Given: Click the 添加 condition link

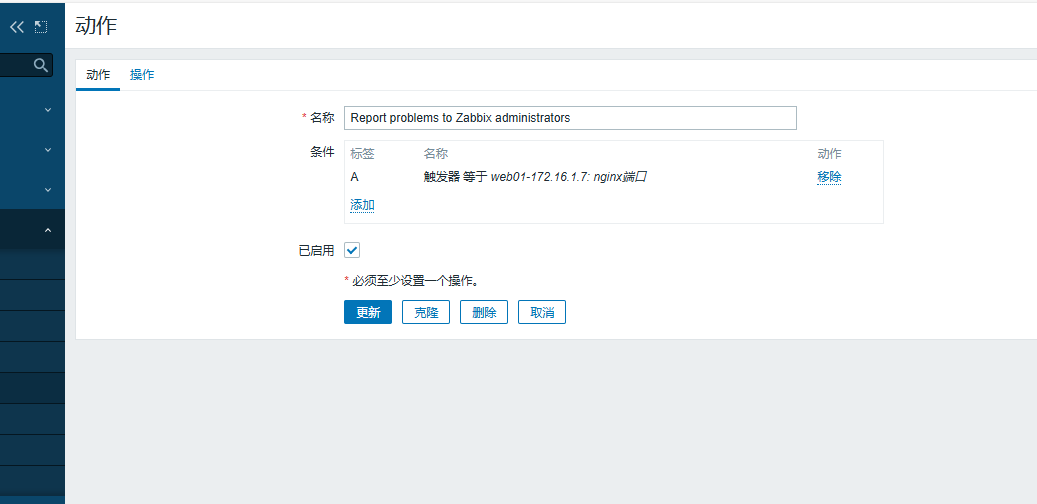Looking at the screenshot, I should [362, 205].
